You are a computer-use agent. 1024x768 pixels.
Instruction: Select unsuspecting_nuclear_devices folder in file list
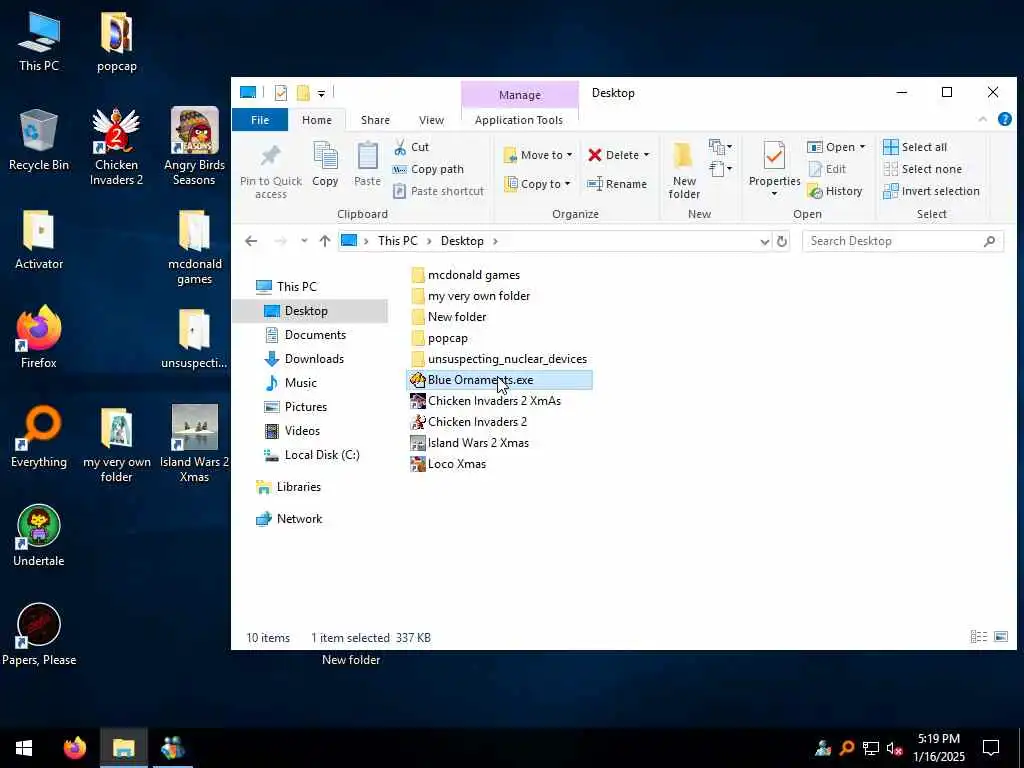500,359
